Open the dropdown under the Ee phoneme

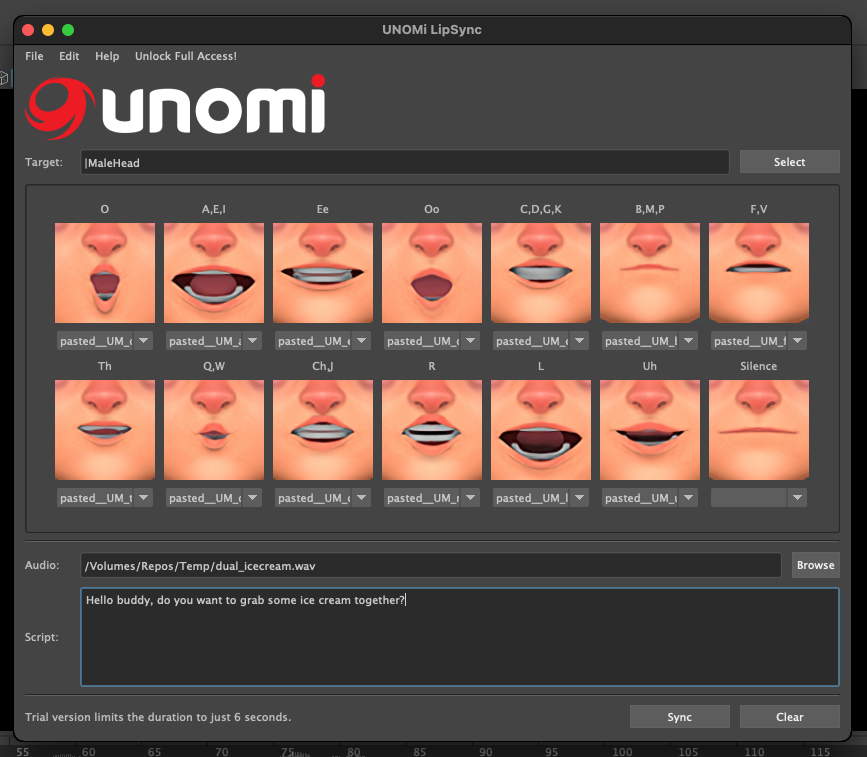point(322,341)
